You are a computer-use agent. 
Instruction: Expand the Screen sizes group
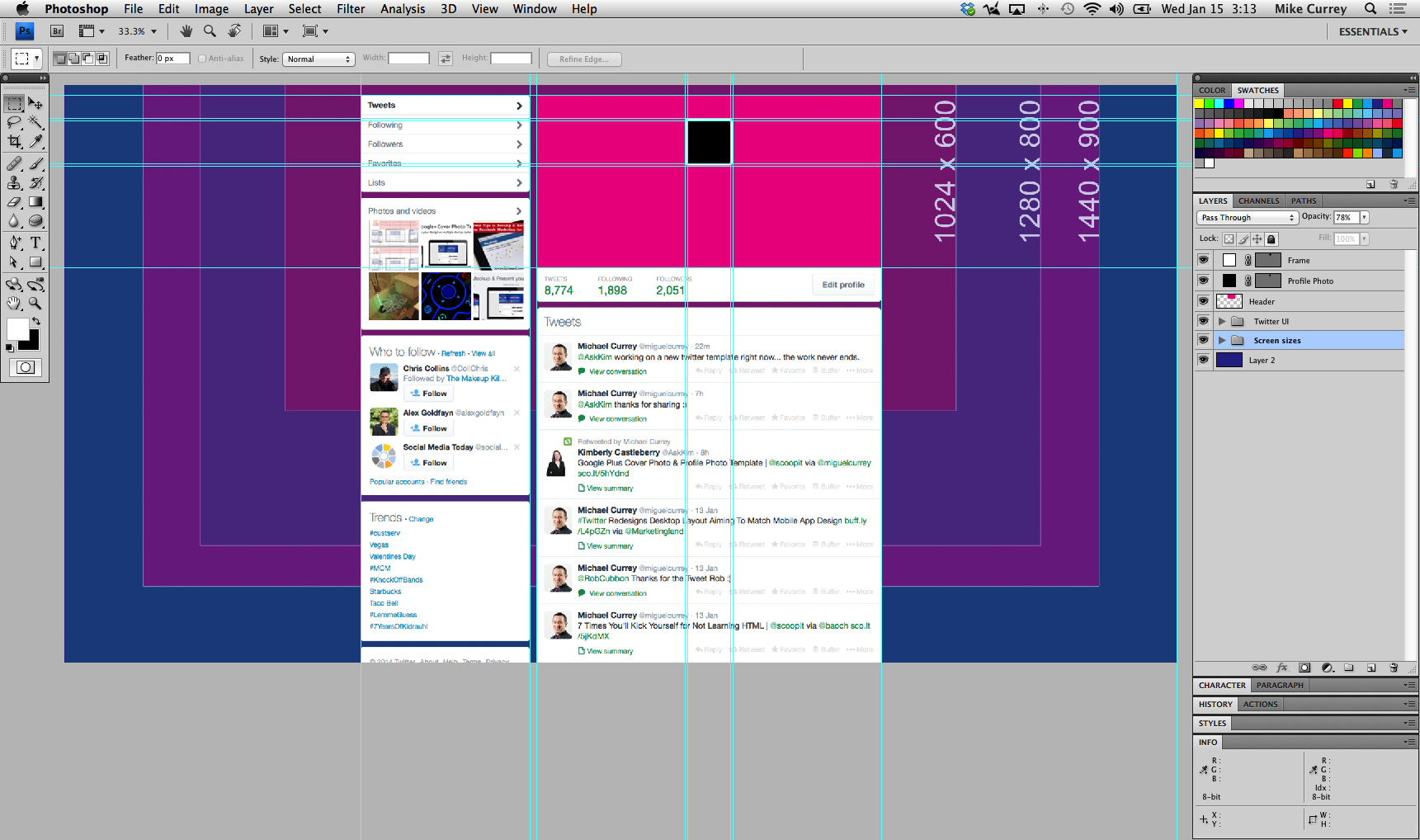tap(1222, 340)
